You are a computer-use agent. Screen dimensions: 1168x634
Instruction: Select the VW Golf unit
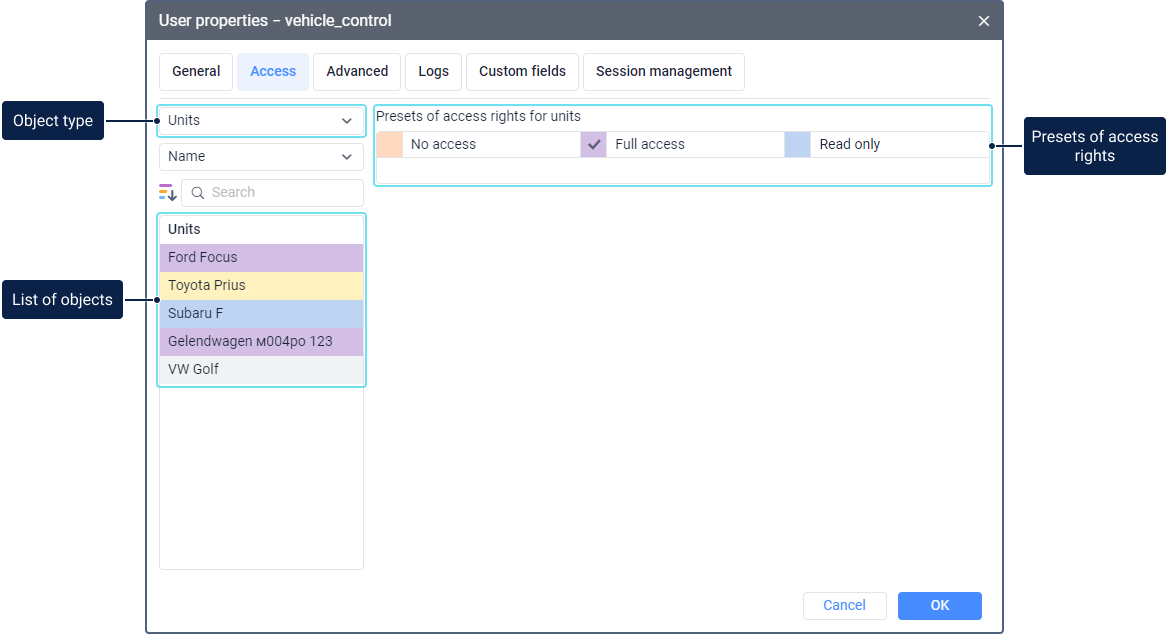(x=261, y=370)
